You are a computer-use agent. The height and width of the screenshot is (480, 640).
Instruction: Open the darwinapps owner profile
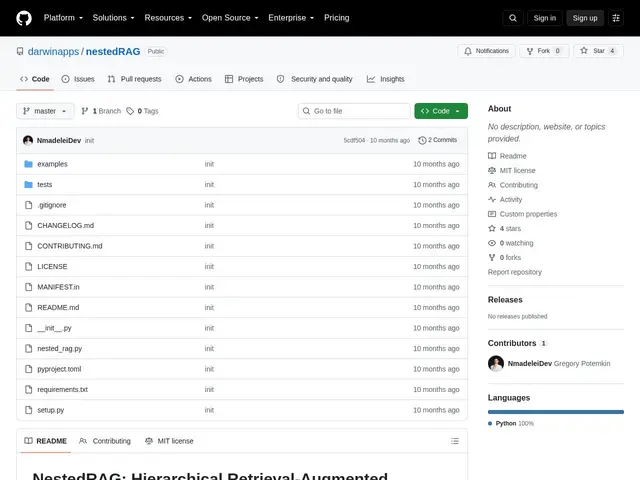point(53,51)
